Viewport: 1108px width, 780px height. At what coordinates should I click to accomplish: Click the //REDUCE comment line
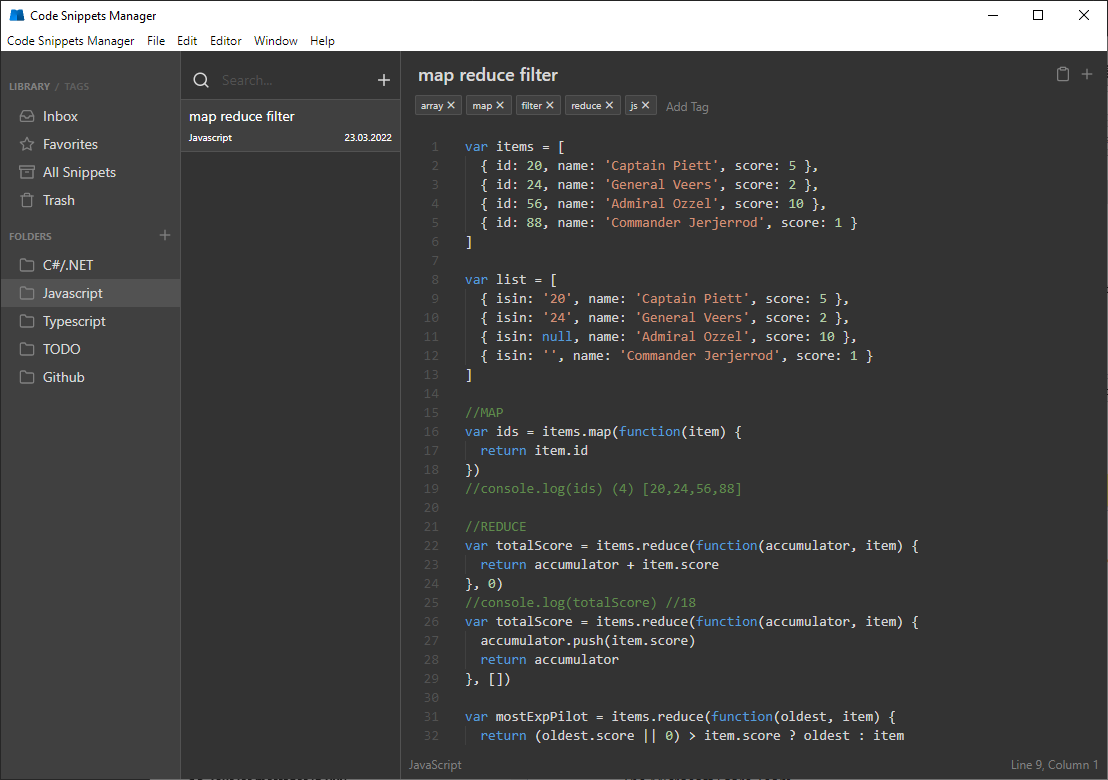495,526
